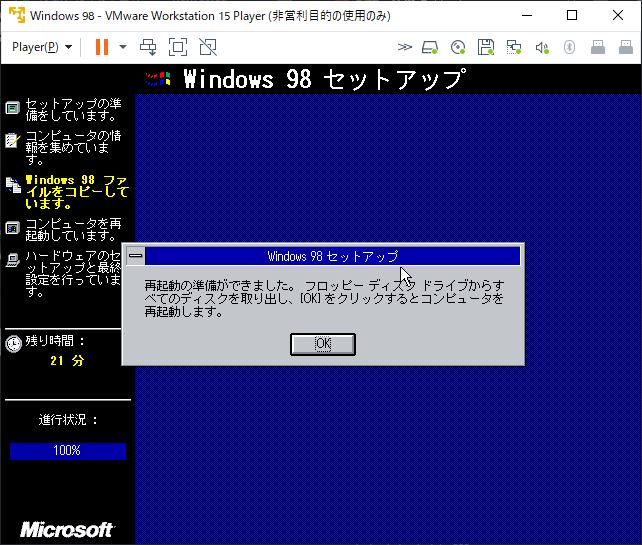Minimize the VMware Player window
Viewport: 642px width, 545px height.
click(527, 16)
